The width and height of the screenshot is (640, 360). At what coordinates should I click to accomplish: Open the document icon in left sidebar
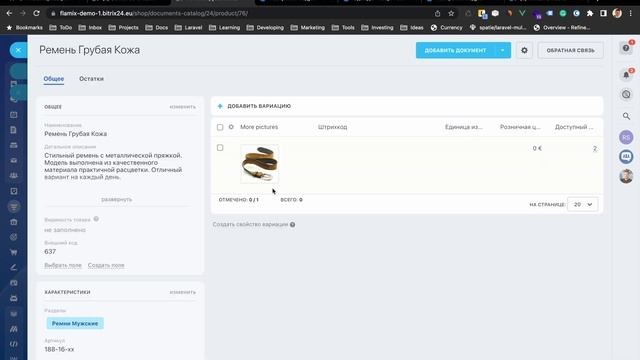pos(13,130)
